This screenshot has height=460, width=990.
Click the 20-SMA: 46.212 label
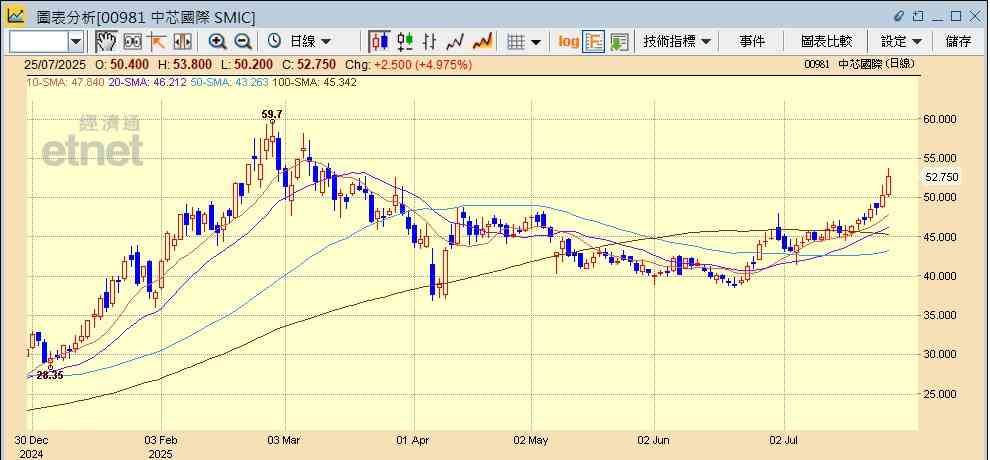pos(146,82)
